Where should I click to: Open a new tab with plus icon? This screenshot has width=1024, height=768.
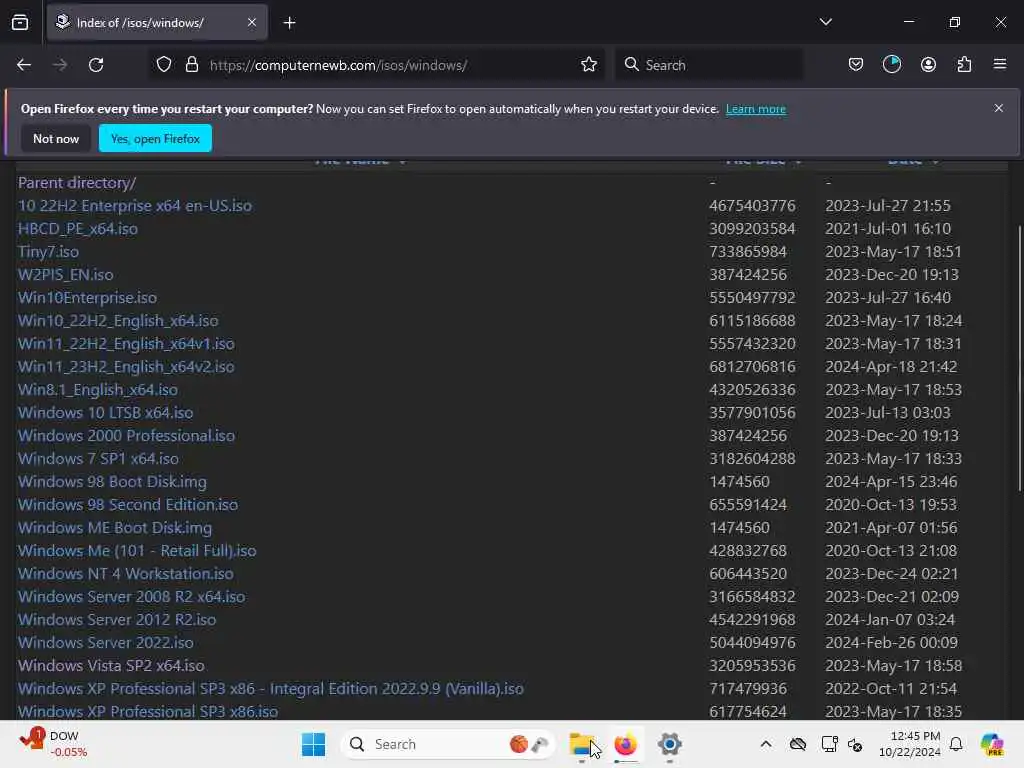click(x=289, y=23)
